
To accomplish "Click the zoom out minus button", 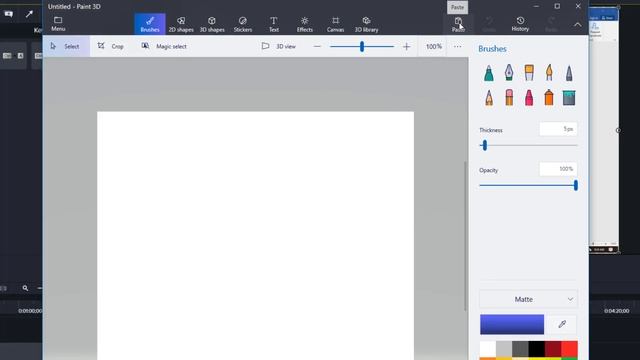I will coord(317,47).
